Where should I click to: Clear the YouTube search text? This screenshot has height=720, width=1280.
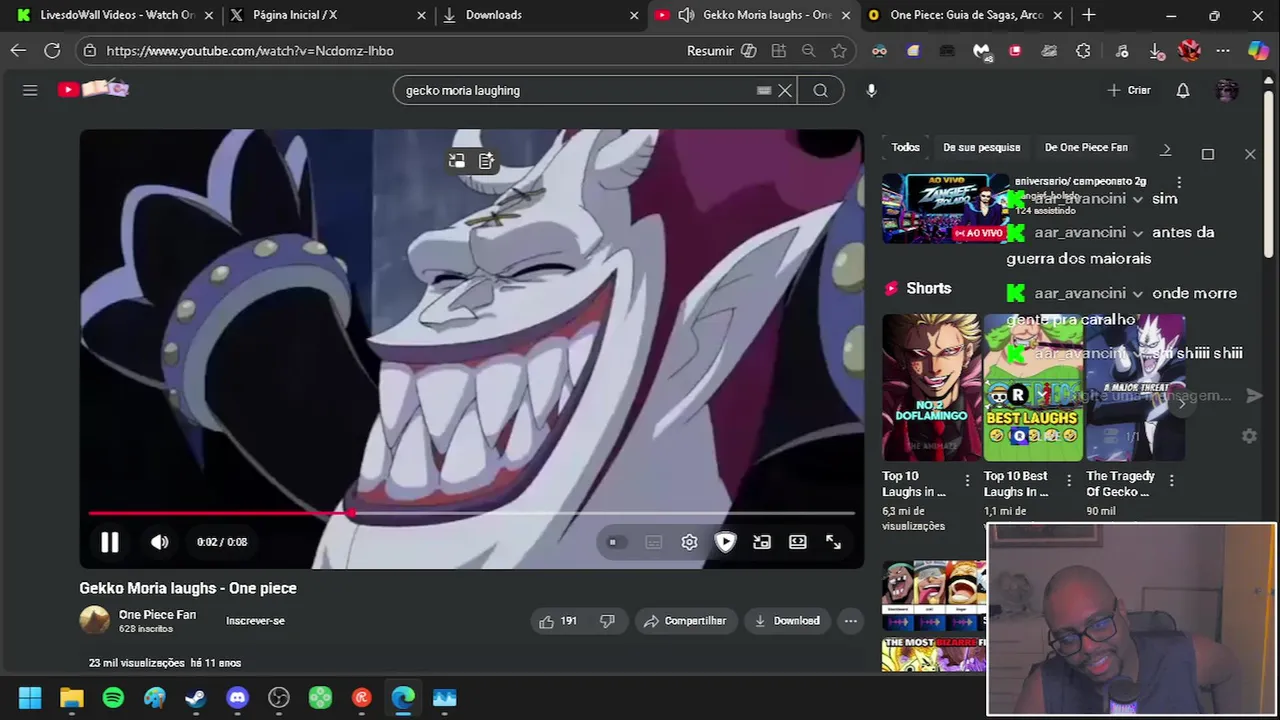[x=785, y=90]
